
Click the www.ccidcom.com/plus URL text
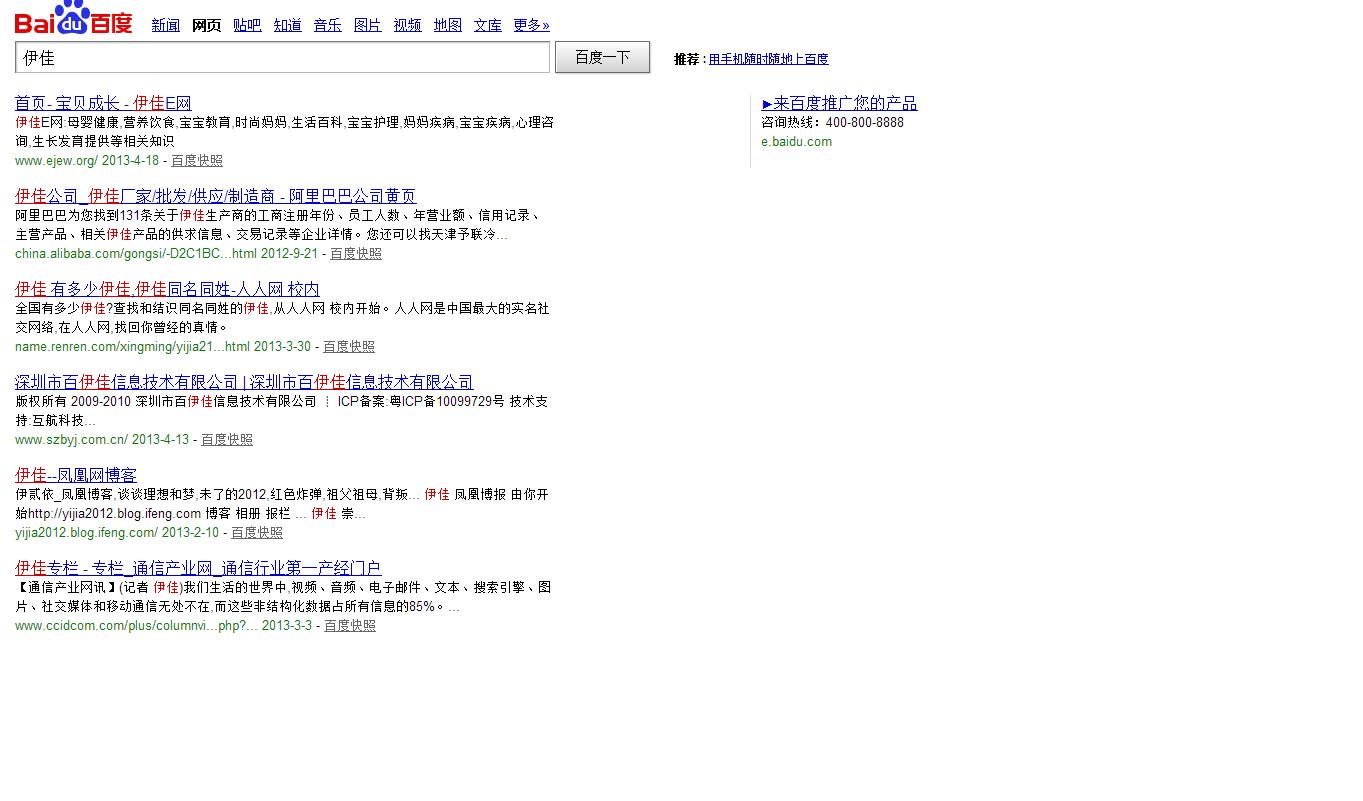pos(163,625)
